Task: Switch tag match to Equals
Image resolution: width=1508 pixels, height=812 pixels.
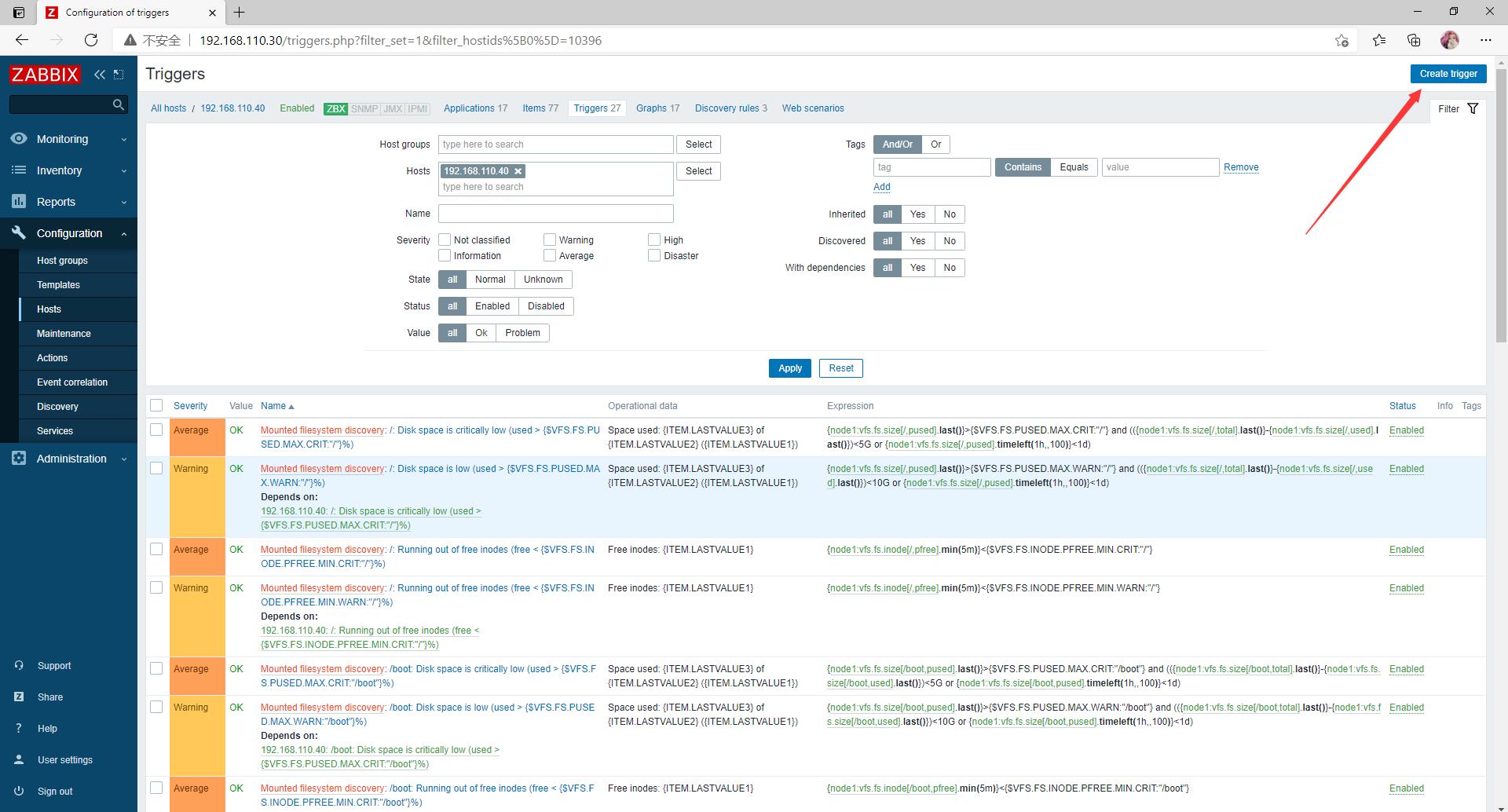Action: pyautogui.click(x=1074, y=167)
